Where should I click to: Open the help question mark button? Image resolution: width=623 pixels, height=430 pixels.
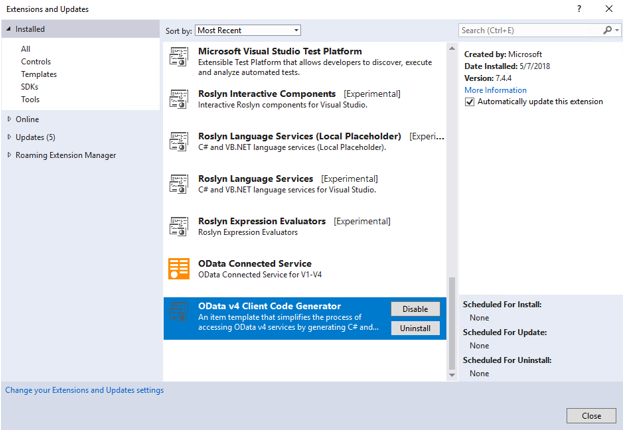click(579, 9)
